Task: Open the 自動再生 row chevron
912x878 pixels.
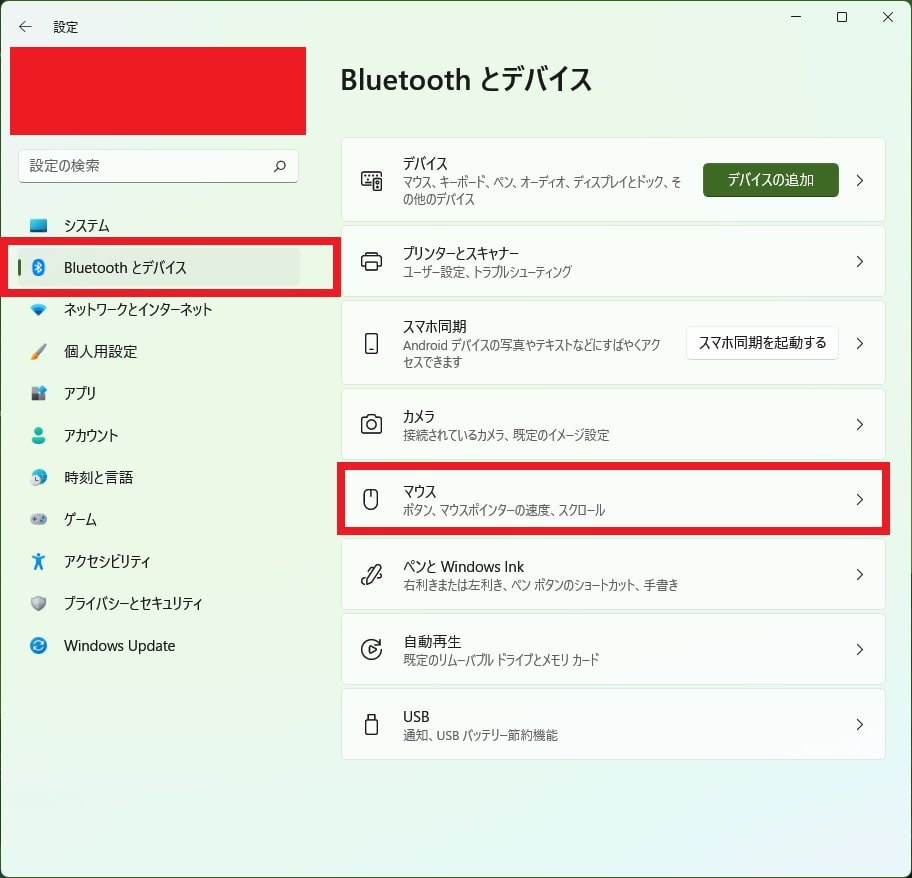Action: tap(860, 649)
